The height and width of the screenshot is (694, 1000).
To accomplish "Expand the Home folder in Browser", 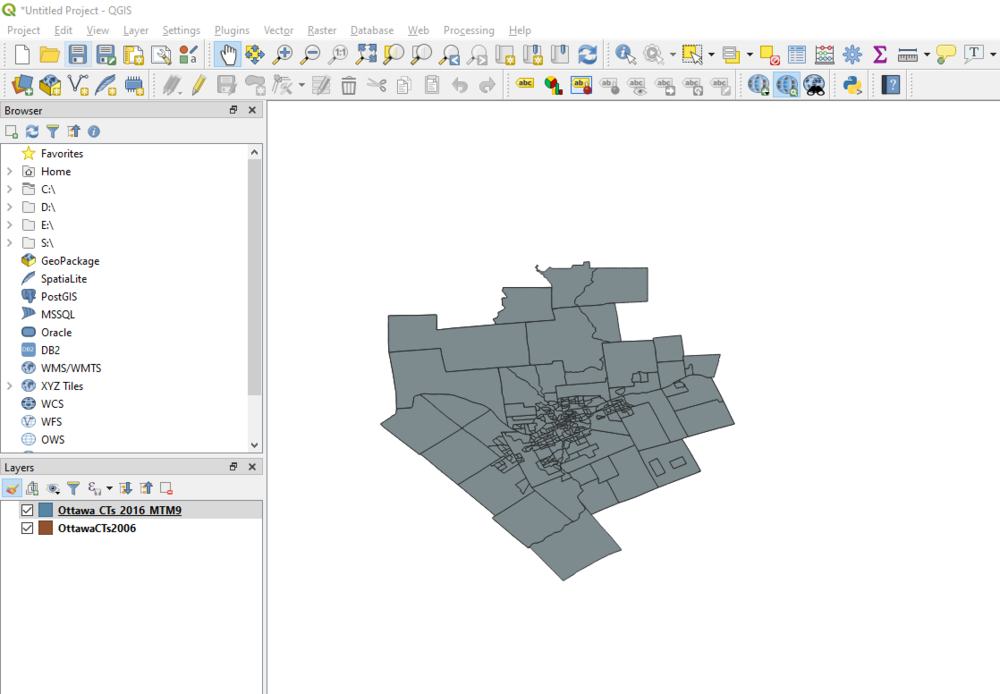I will click(x=8, y=171).
